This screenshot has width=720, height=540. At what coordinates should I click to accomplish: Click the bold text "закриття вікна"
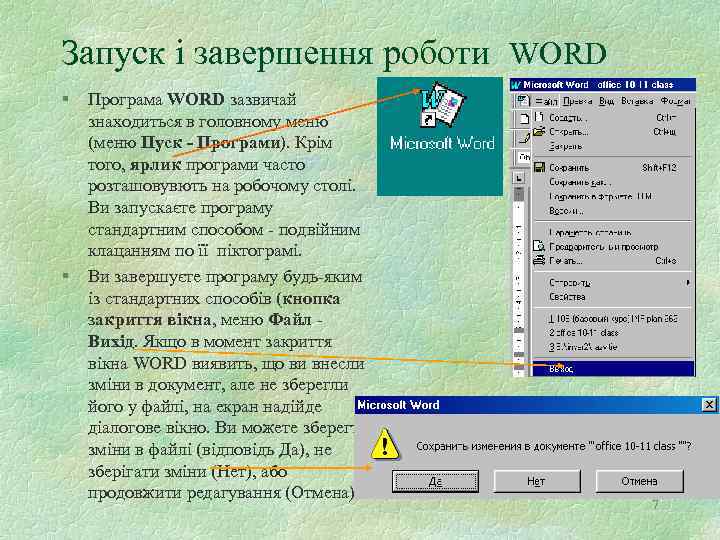coord(150,320)
